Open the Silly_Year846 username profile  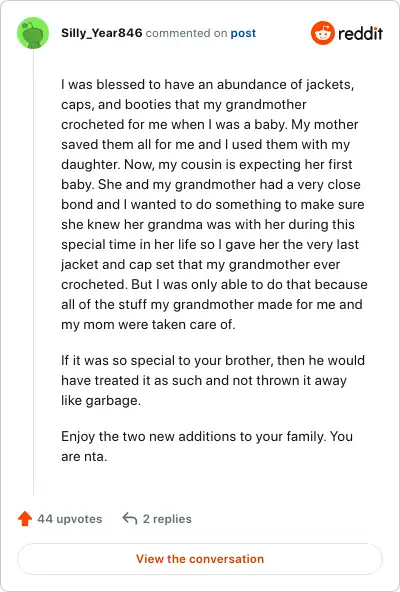102,33
